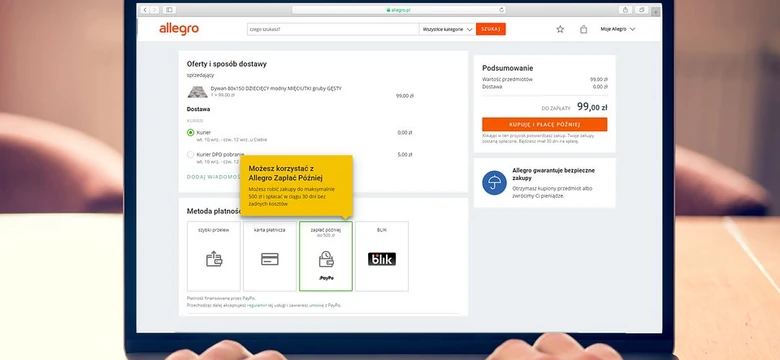Click the allegro.pl address bar

pyautogui.click(x=399, y=10)
